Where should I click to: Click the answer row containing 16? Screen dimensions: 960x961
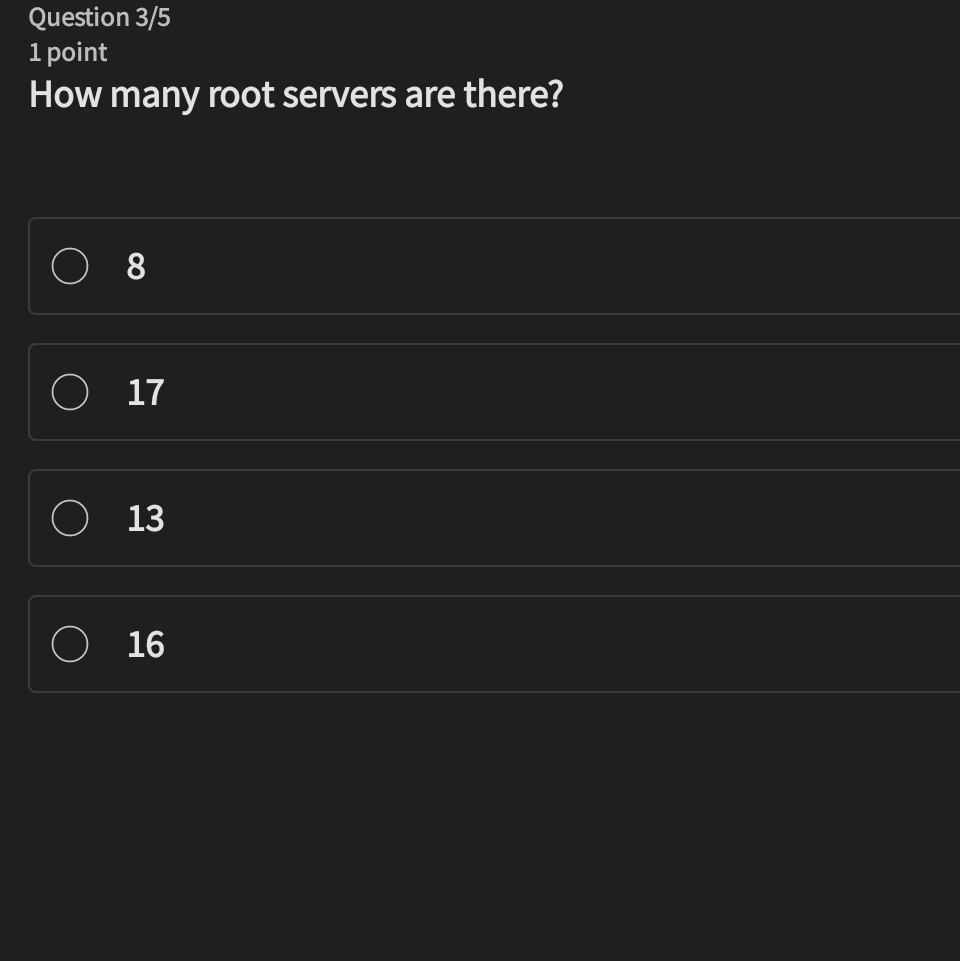[400, 644]
